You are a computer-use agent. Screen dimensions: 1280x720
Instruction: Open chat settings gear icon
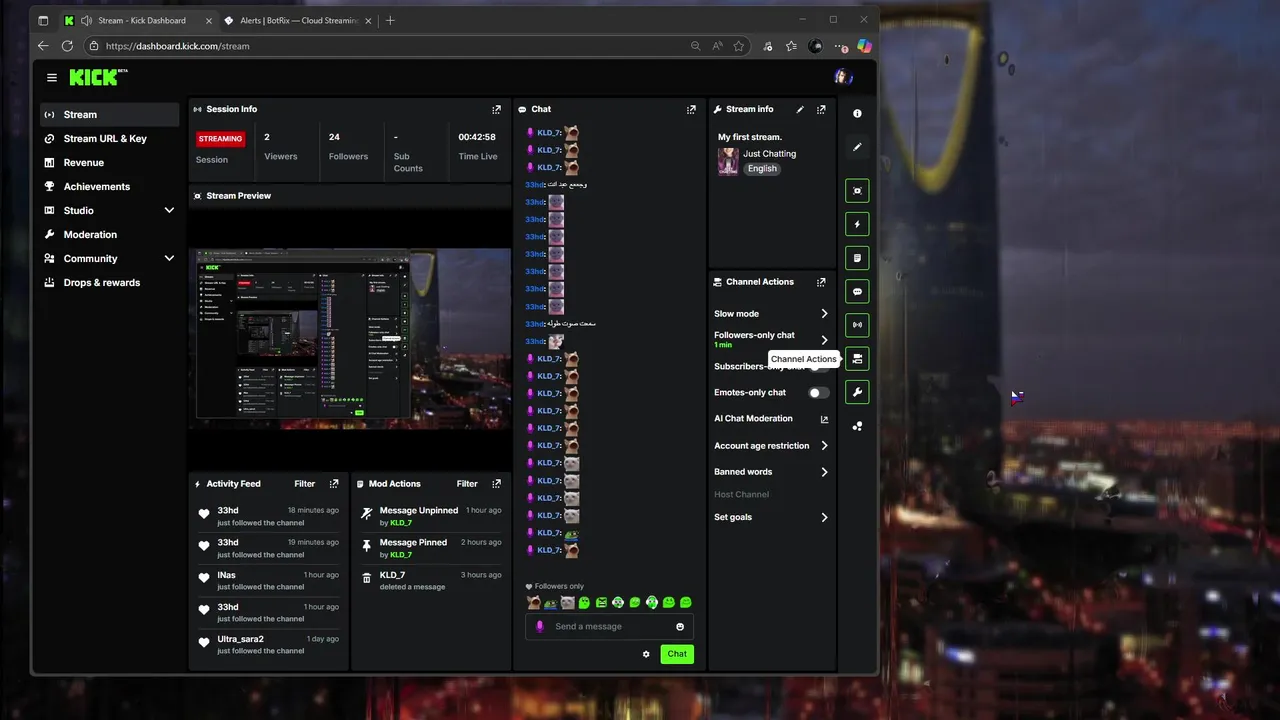pos(646,654)
